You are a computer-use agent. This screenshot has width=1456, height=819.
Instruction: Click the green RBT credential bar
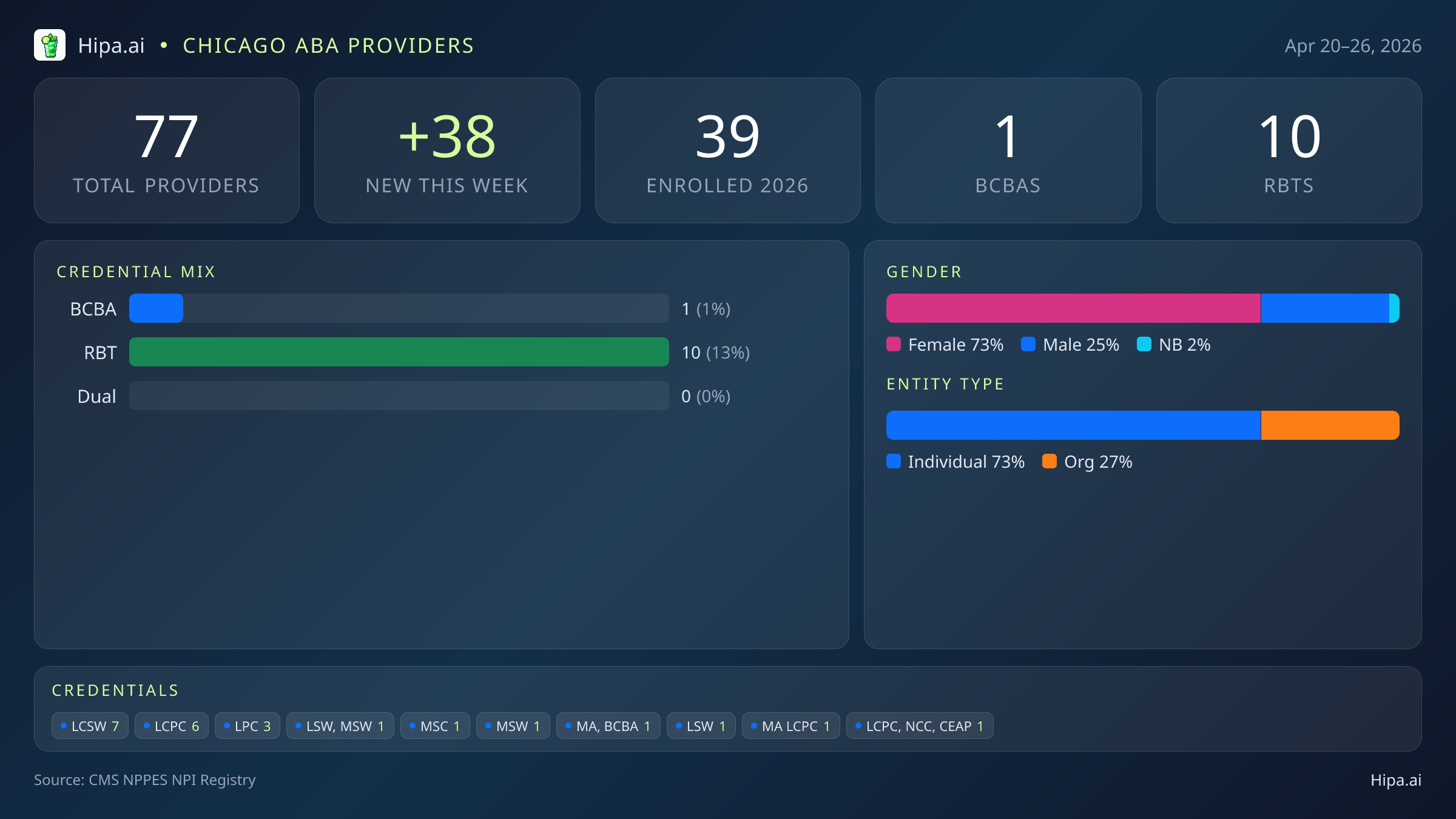pyautogui.click(x=399, y=352)
